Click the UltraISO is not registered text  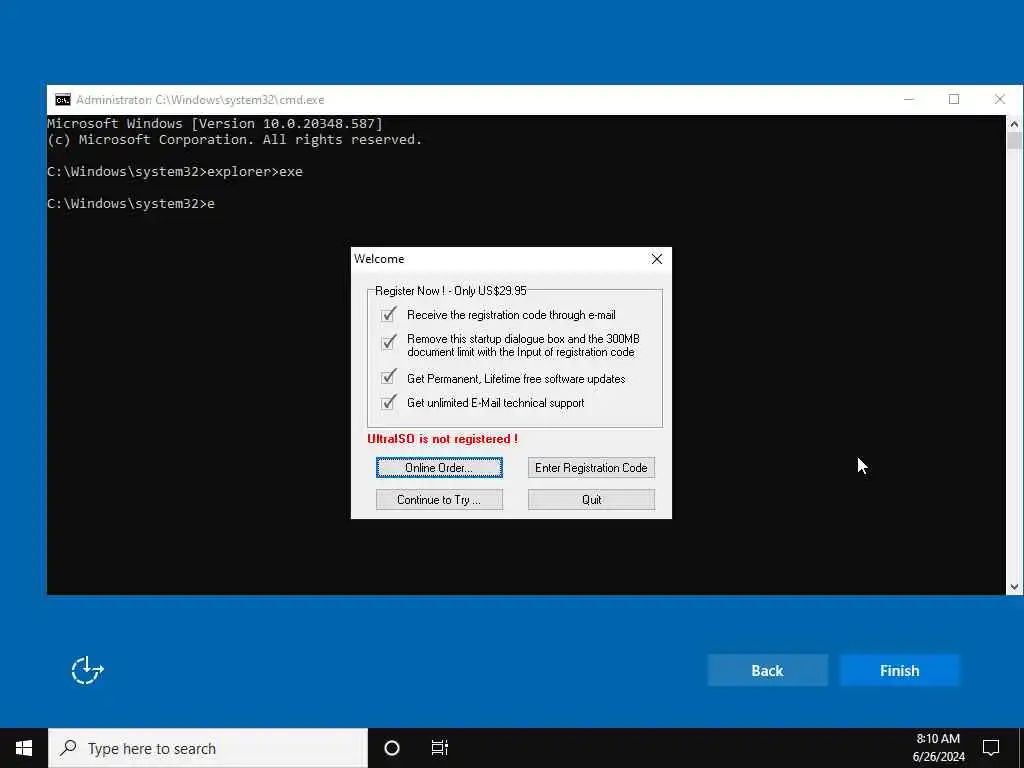pyautogui.click(x=442, y=439)
